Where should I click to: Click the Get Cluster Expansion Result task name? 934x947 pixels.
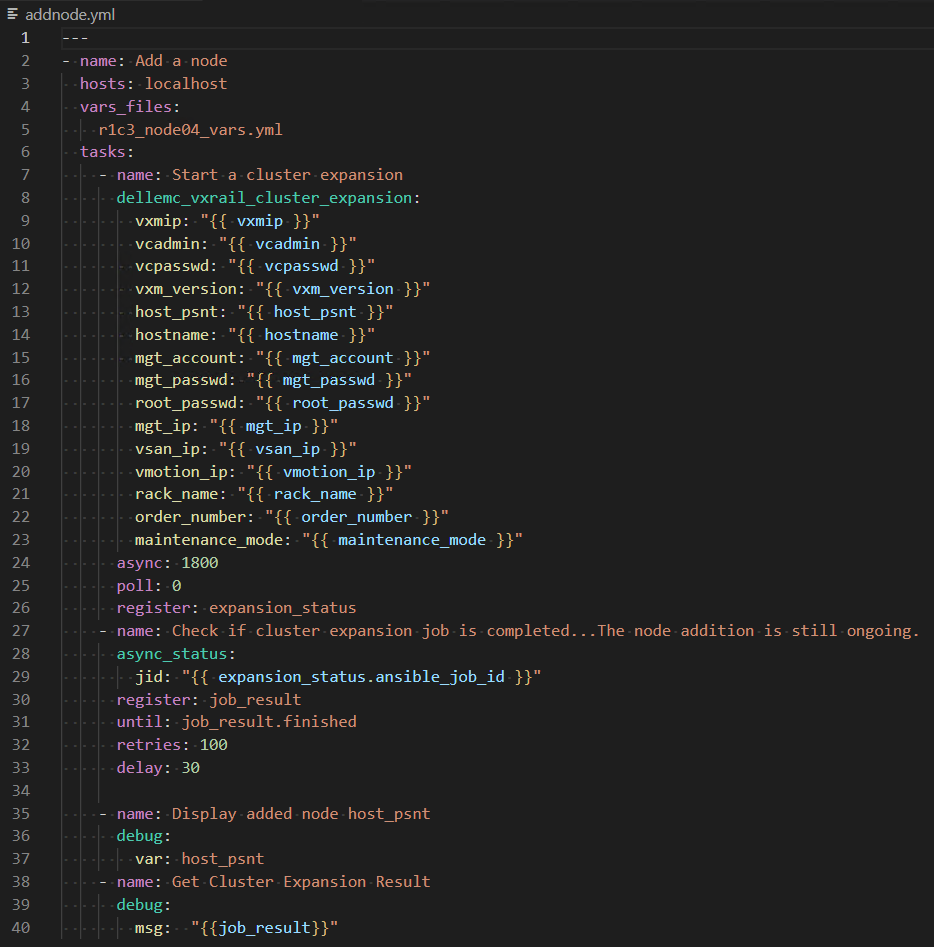point(301,882)
